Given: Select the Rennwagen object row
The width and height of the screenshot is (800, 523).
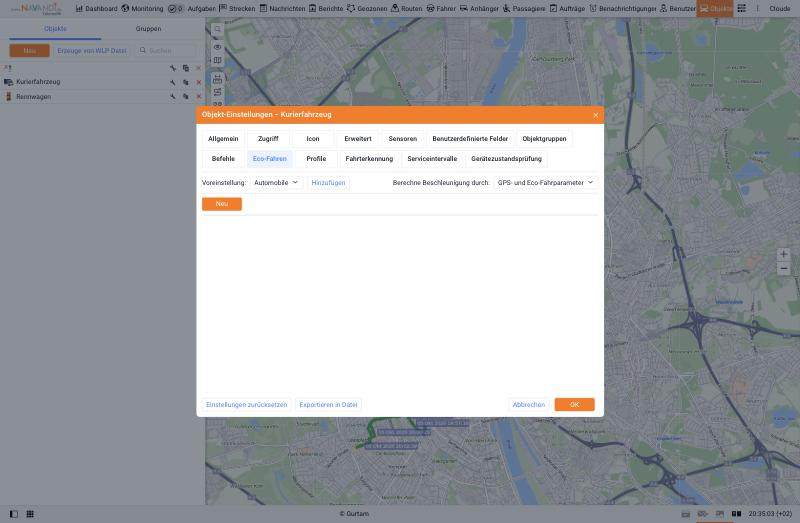Looking at the screenshot, I should tap(102, 96).
